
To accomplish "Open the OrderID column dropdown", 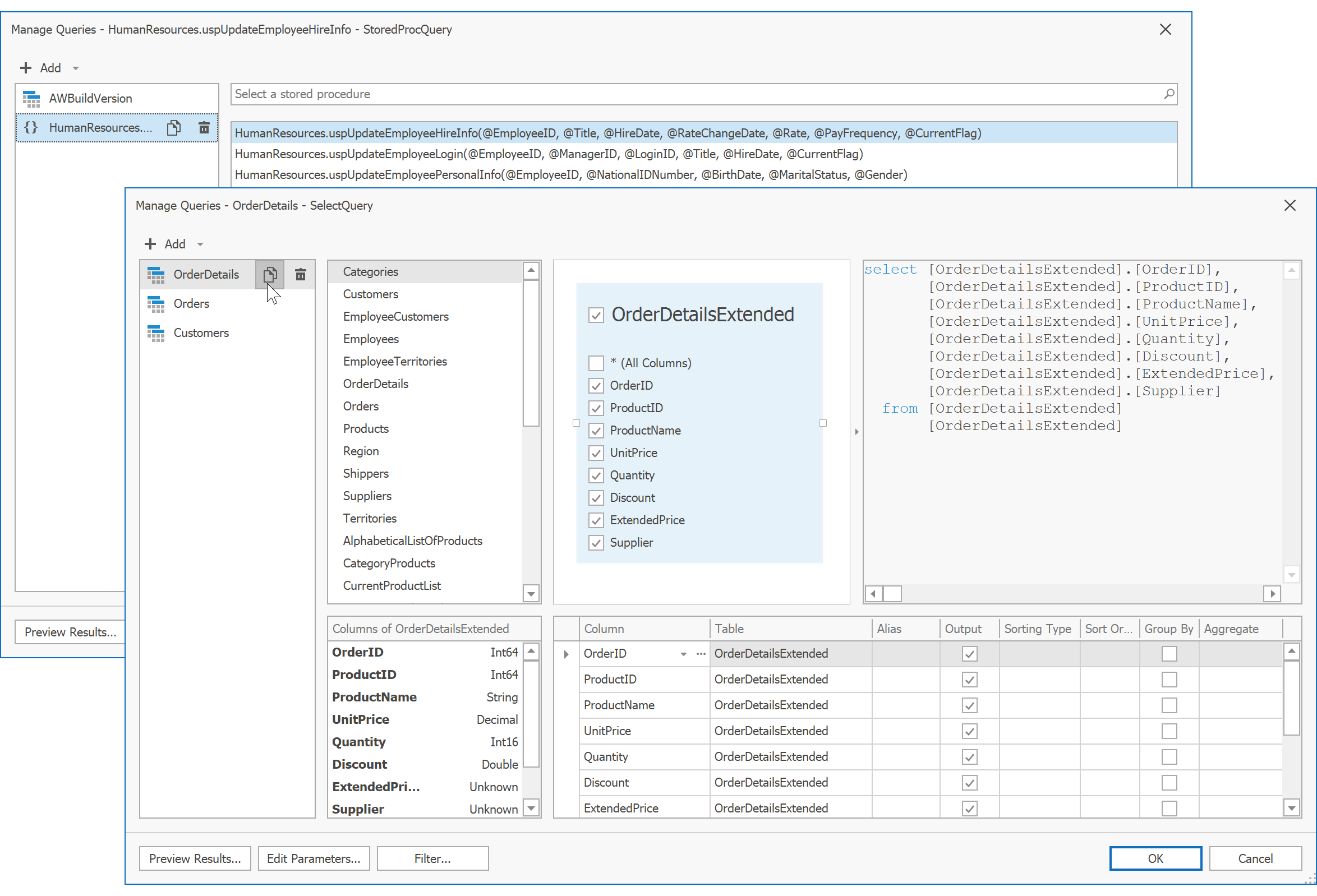I will pyautogui.click(x=683, y=654).
